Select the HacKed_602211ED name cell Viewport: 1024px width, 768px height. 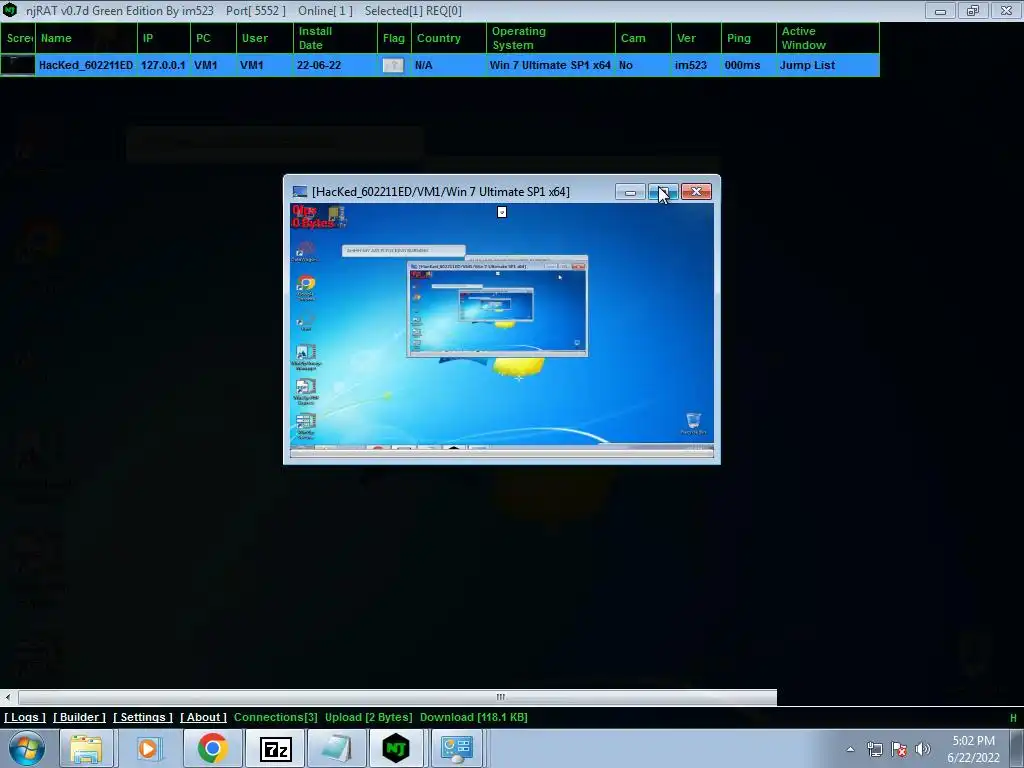(x=86, y=65)
